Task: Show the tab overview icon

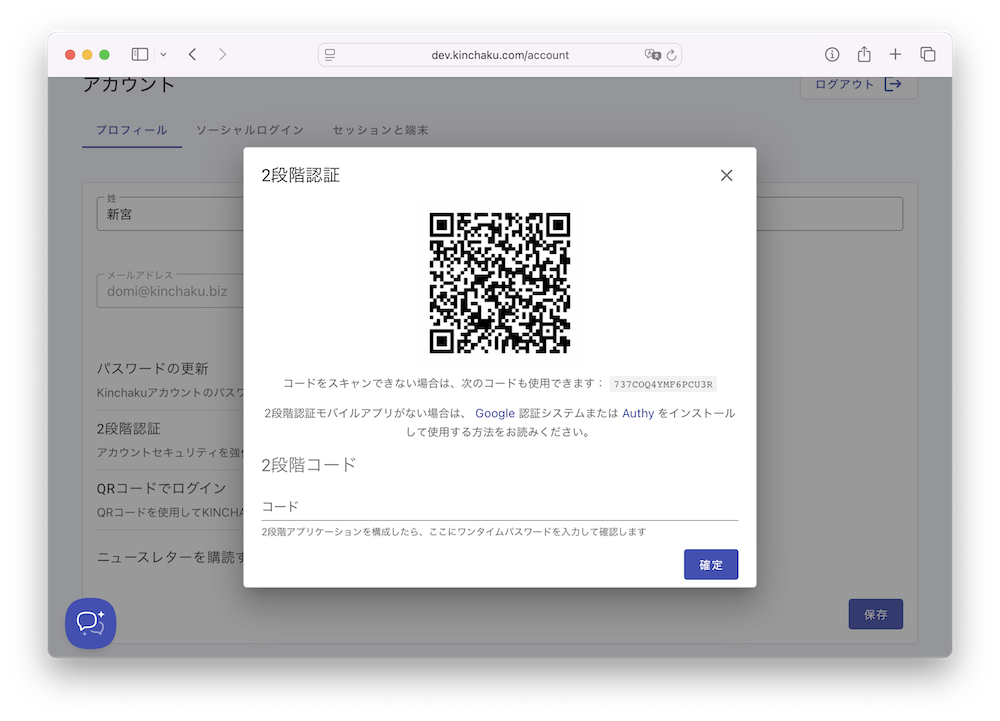Action: coord(928,55)
